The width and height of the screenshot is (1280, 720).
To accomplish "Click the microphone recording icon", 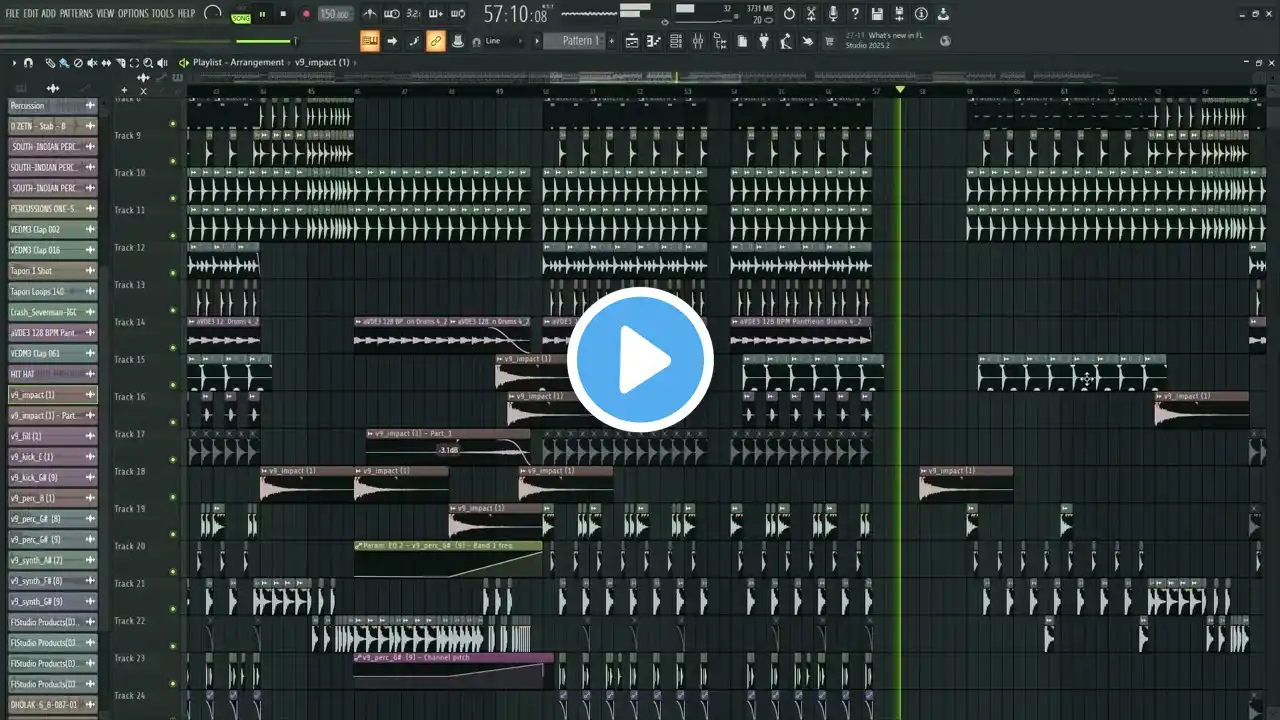I will [x=833, y=14].
